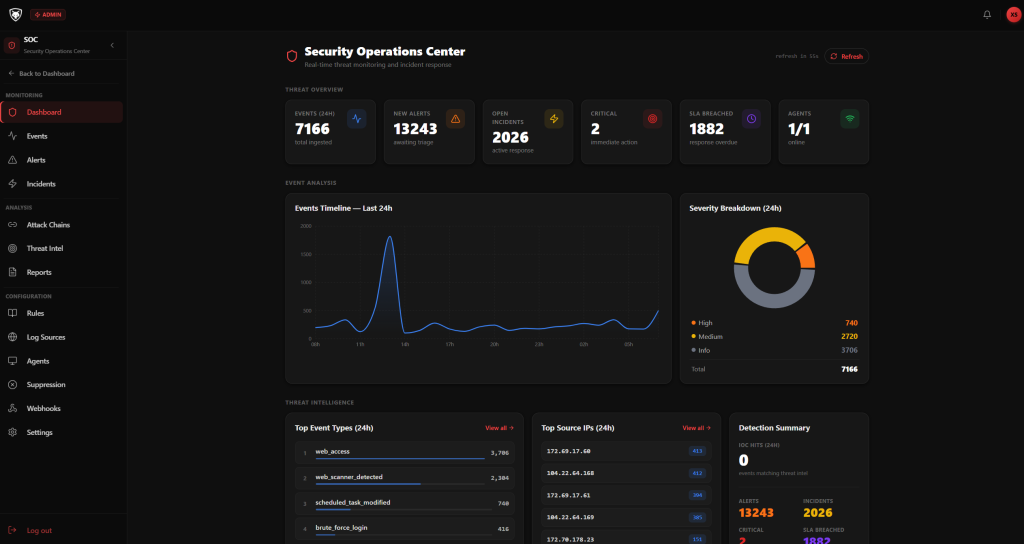Click the orange High donut segment
Viewport: 1024px width, 544px height.
click(x=807, y=257)
